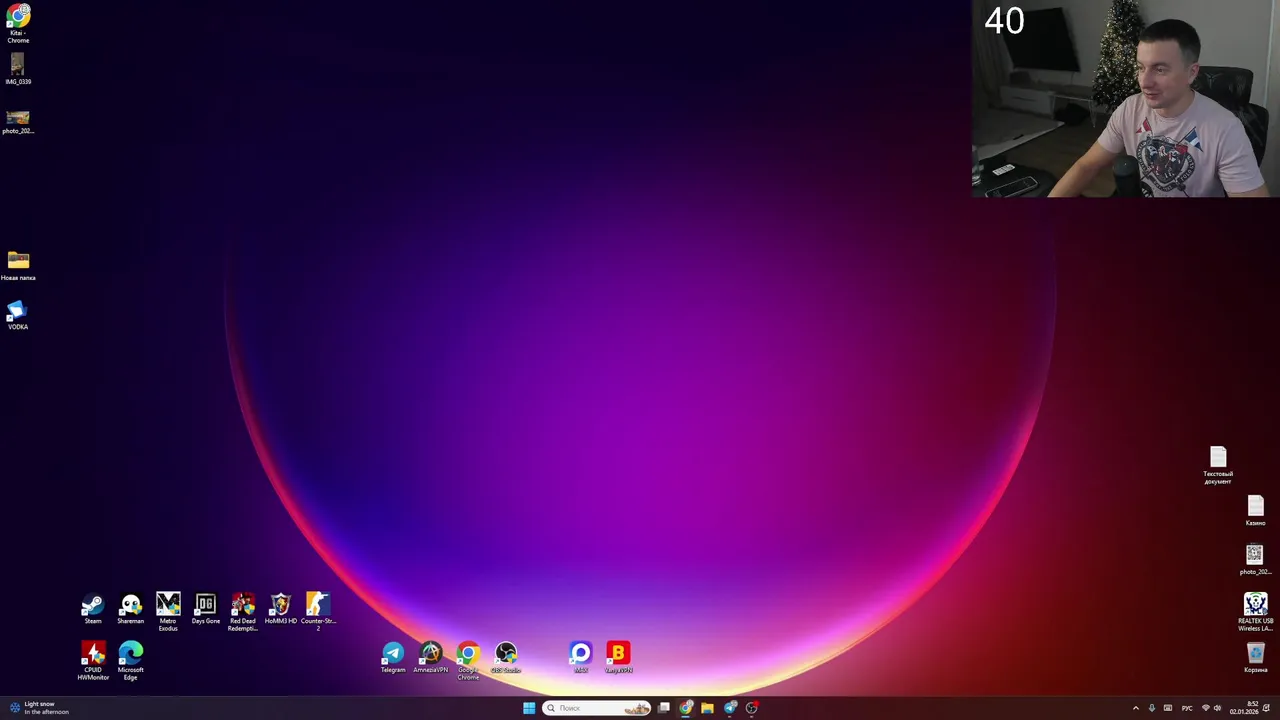
Task: Select the Steam desktop shortcut
Action: 93,609
